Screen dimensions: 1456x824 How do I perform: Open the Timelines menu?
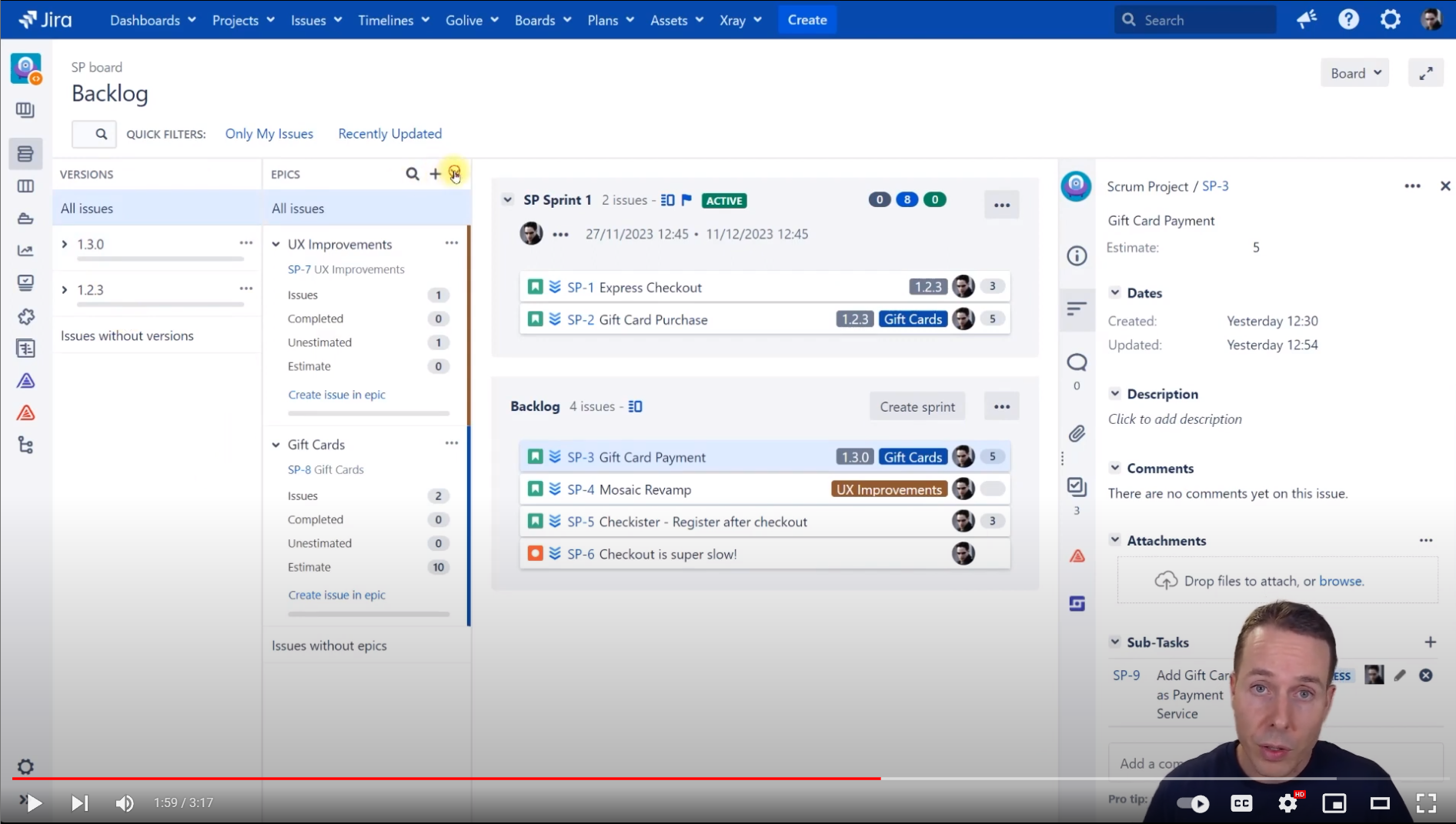[x=393, y=20]
